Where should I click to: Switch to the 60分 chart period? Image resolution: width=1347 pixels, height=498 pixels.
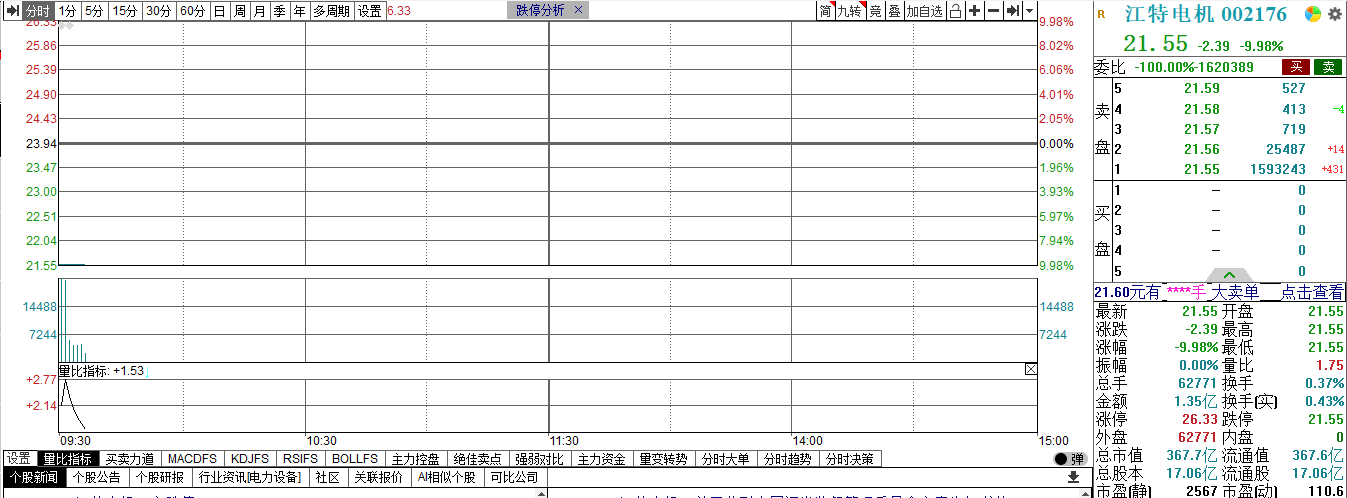click(x=192, y=11)
